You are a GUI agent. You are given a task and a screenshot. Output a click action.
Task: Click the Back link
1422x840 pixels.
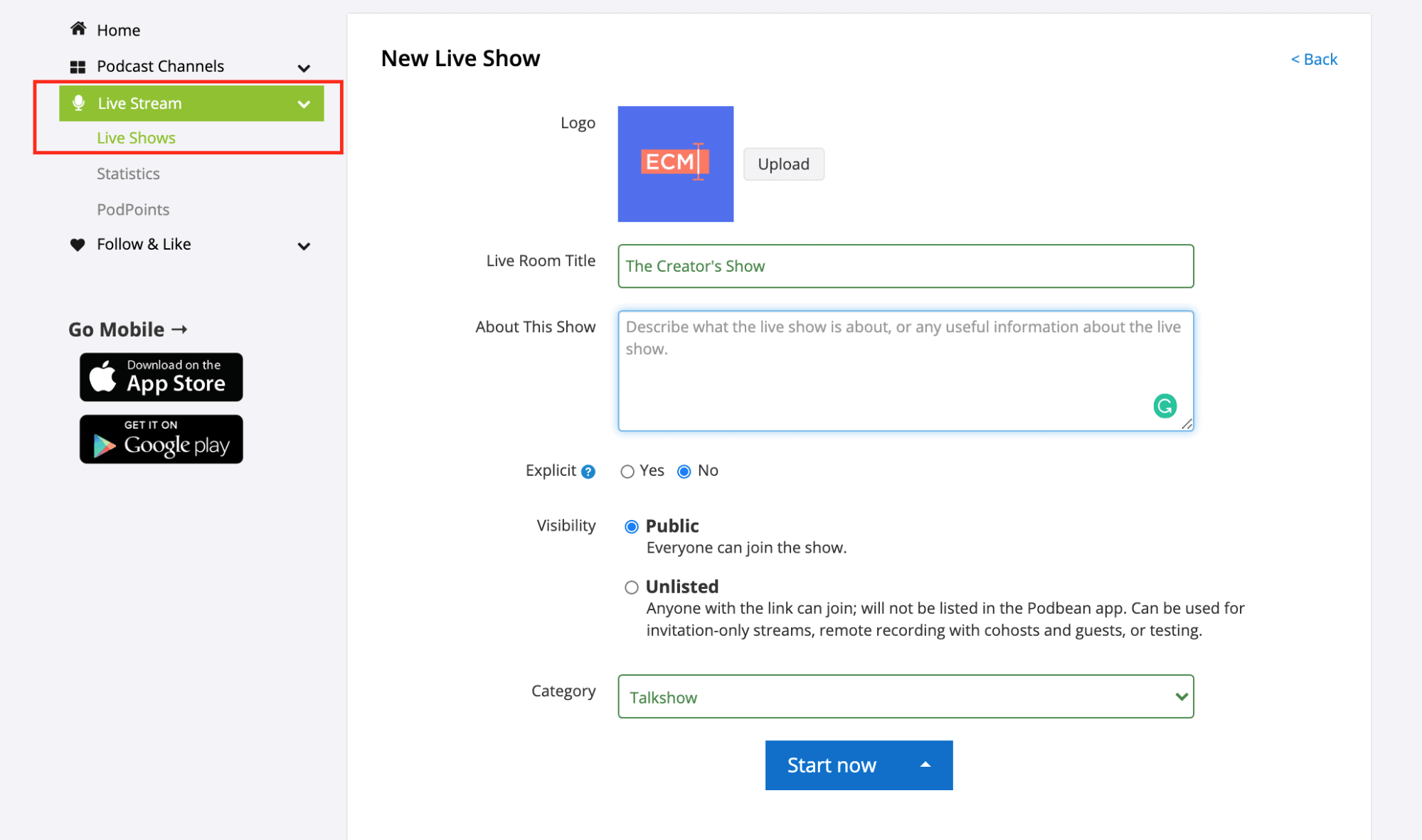pos(1313,59)
